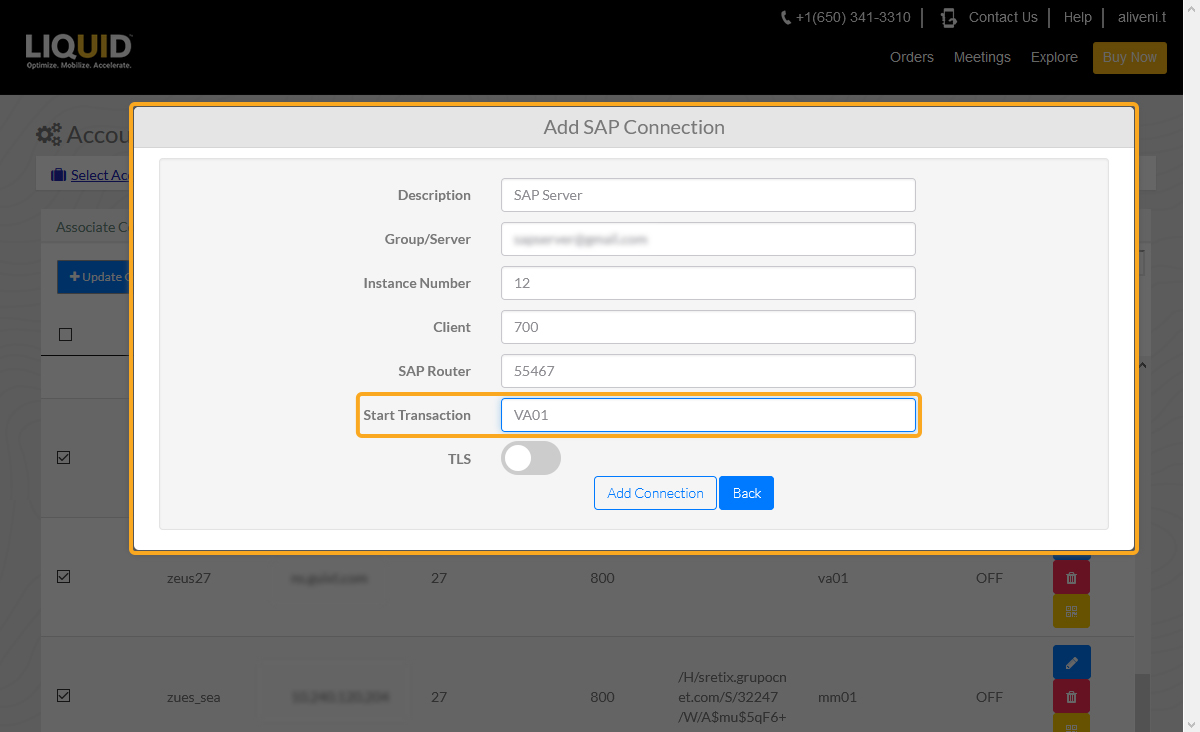Click the Contact Us device icon
Image resolution: width=1200 pixels, height=732 pixels.
949,18
